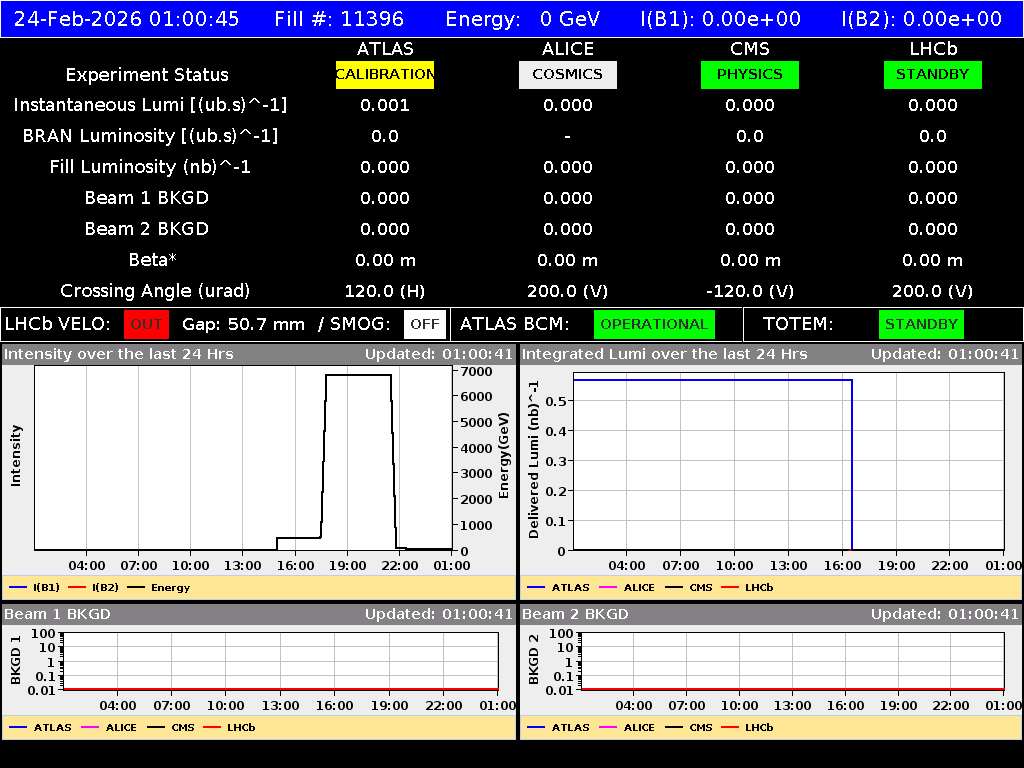The width and height of the screenshot is (1024, 768).
Task: Click the Updated: 01:00:41 timestamp on Beam 1 BKGD
Action: tap(436, 614)
